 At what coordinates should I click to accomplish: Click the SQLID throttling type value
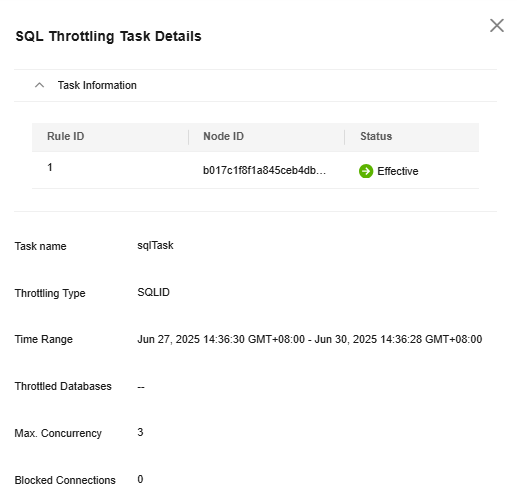[x=153, y=292]
